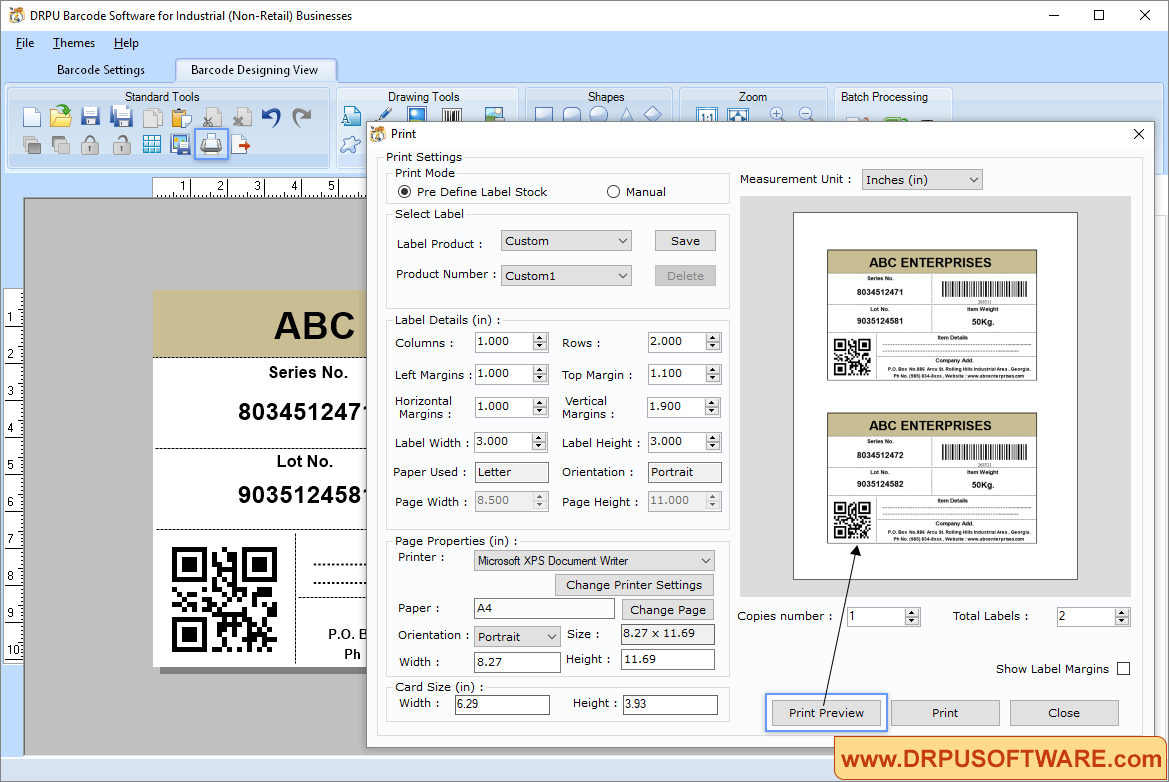1169x782 pixels.
Task: Click the Change Page button
Action: click(x=668, y=610)
